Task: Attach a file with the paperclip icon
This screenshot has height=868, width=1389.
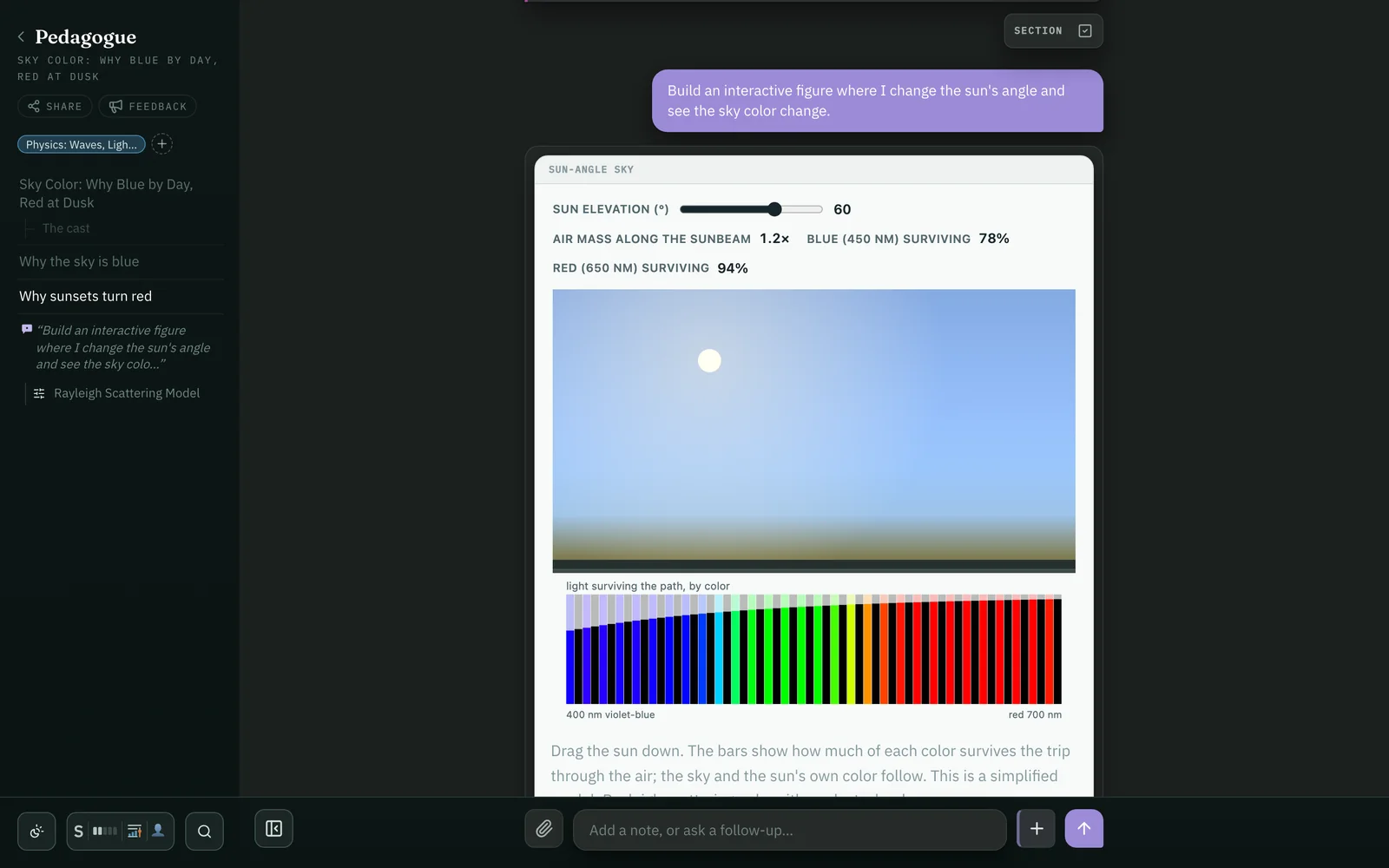Action: pos(543,828)
